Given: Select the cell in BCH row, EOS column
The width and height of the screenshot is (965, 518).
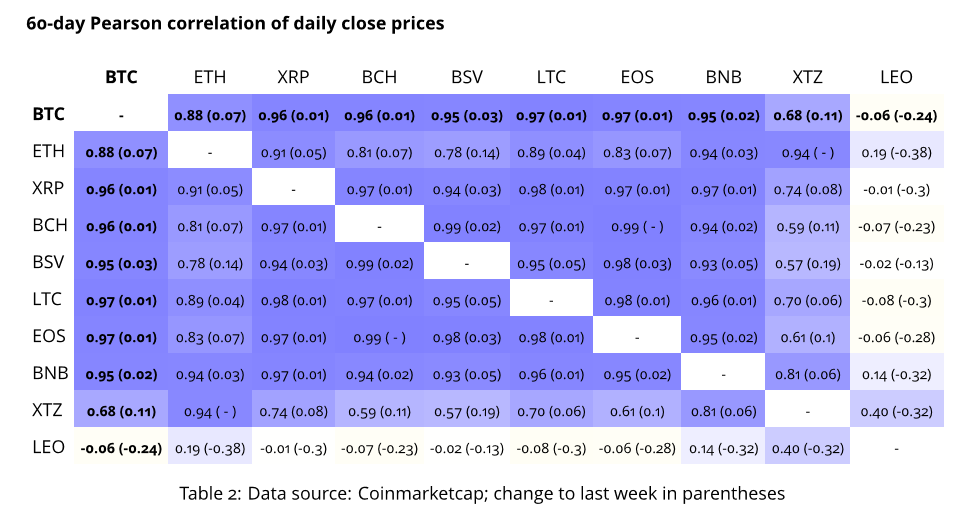Looking at the screenshot, I should pyautogui.click(x=638, y=226).
